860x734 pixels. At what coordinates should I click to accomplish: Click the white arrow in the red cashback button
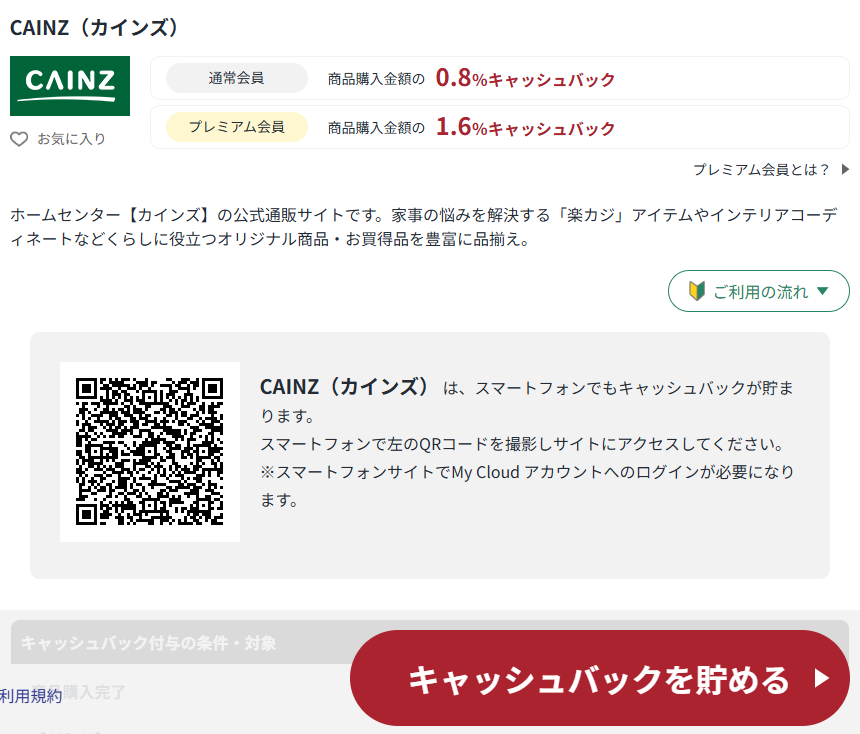click(x=822, y=679)
